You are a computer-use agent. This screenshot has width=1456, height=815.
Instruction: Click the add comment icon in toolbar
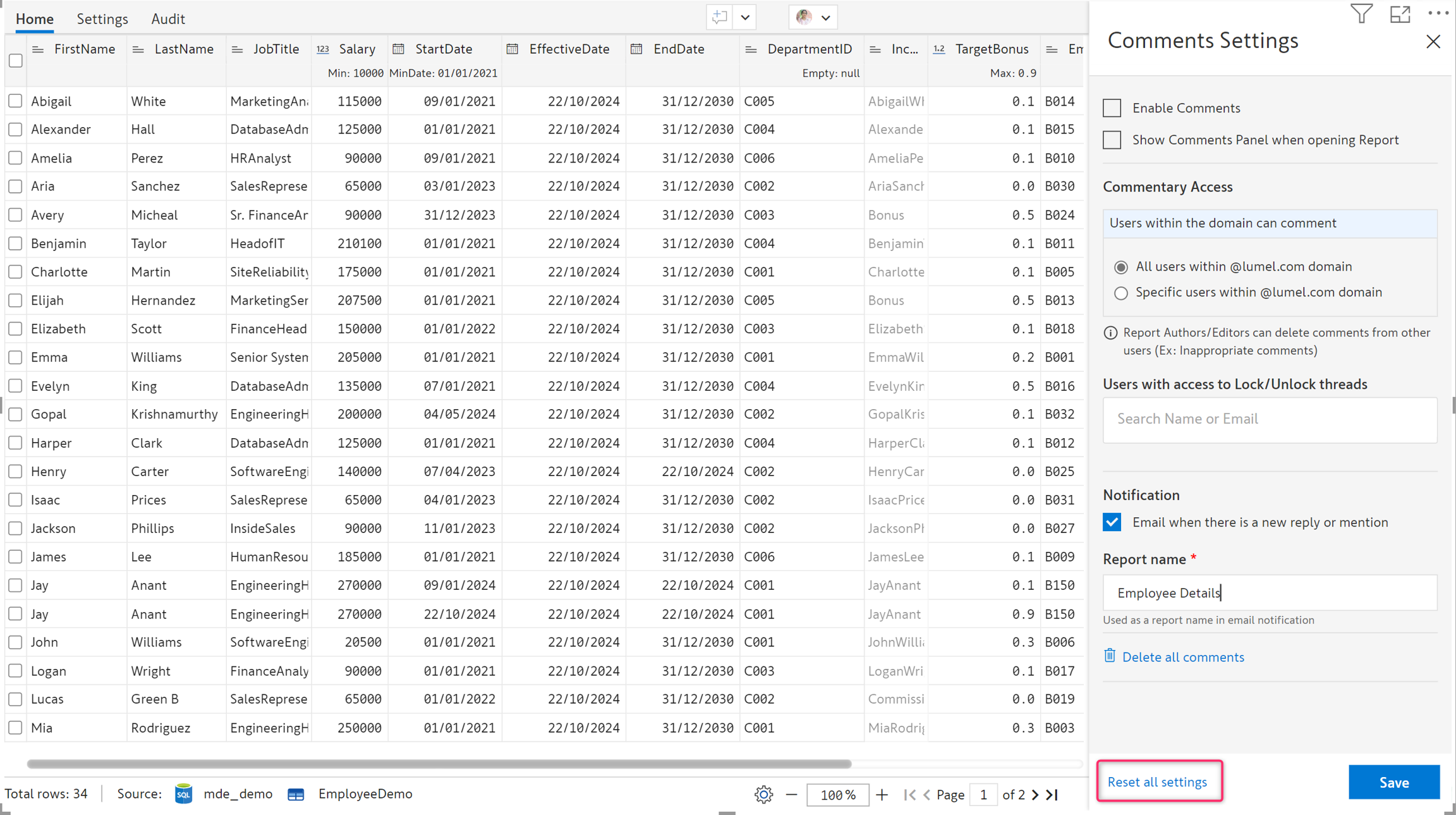point(720,18)
